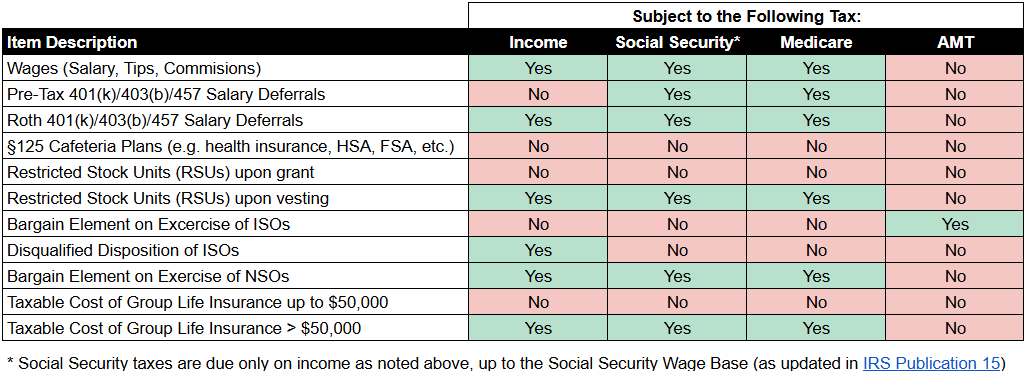The image size is (1026, 372).
Task: Click AMT Yes cell for ISO Bargain Element
Action: pyautogui.click(x=955, y=224)
